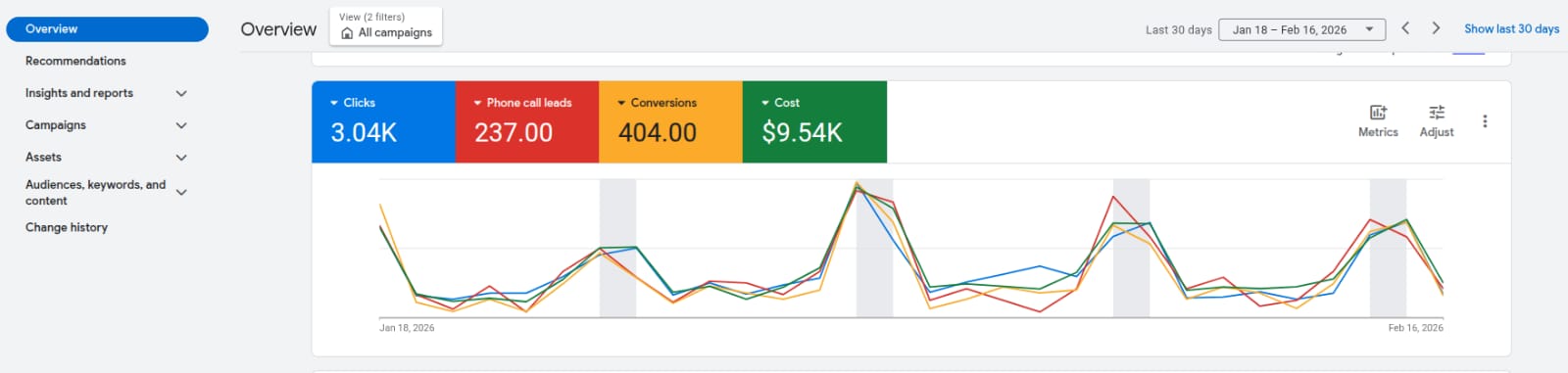Open the Clicks metric dropdown arrow
1568x373 pixels.
334,103
